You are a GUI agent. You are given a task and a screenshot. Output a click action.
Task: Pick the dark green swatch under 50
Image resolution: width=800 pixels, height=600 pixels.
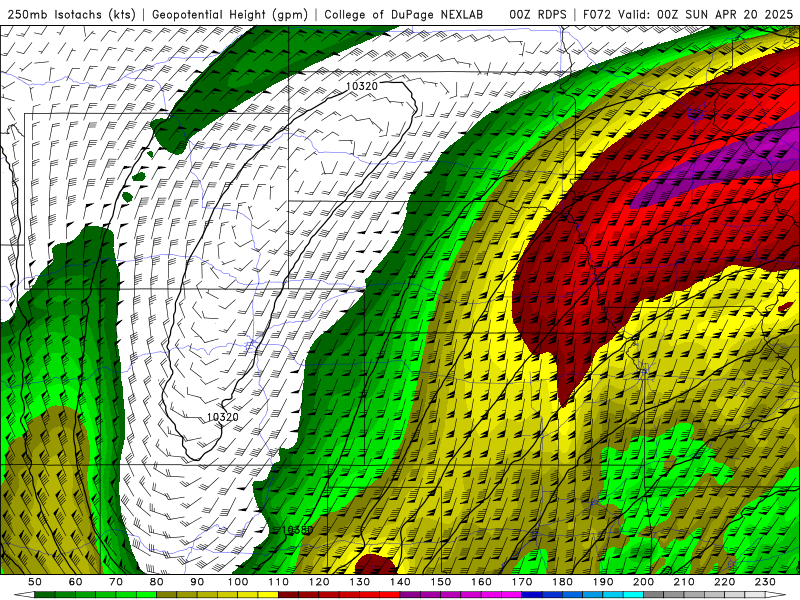45,595
